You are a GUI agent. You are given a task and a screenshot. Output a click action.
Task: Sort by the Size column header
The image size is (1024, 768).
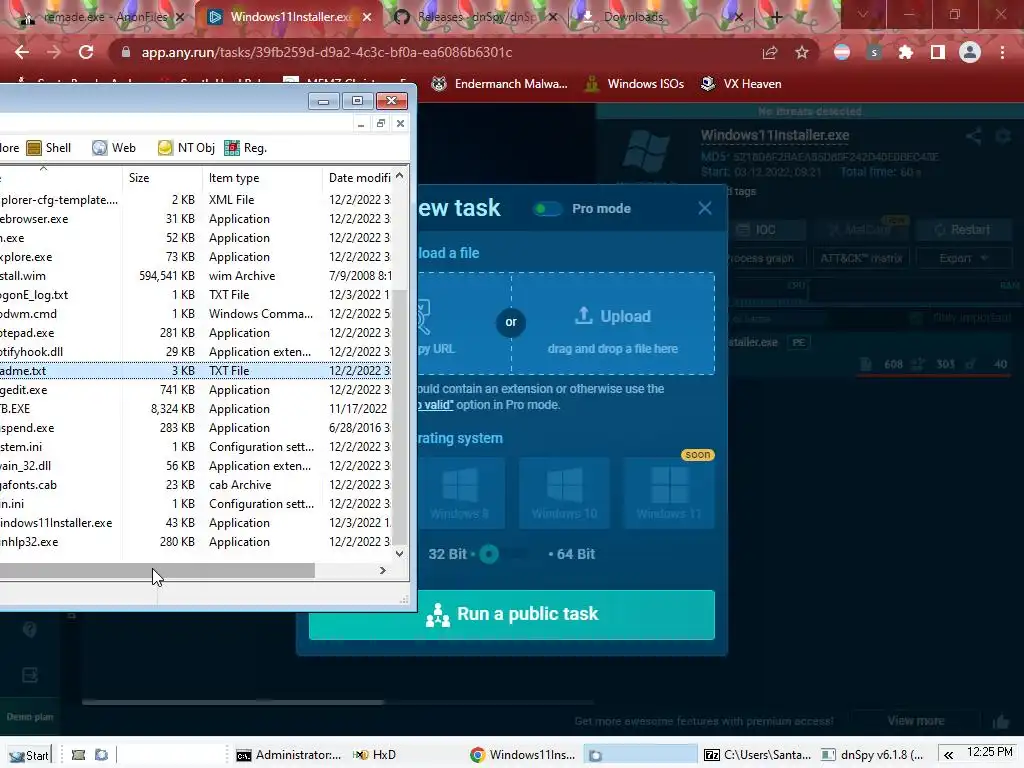tap(162, 178)
